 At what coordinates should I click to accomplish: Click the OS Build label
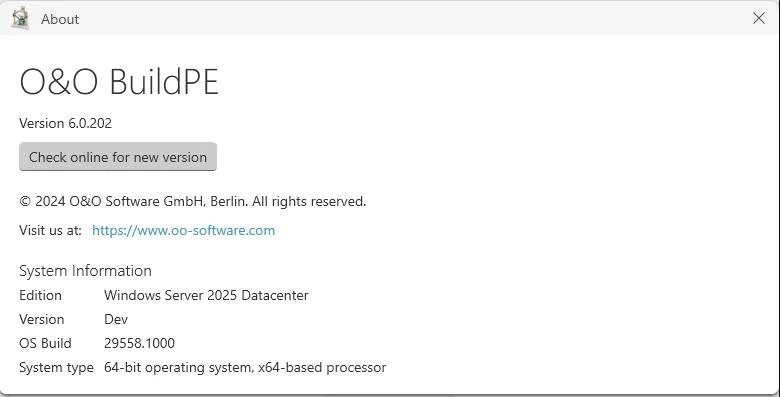tap(45, 343)
